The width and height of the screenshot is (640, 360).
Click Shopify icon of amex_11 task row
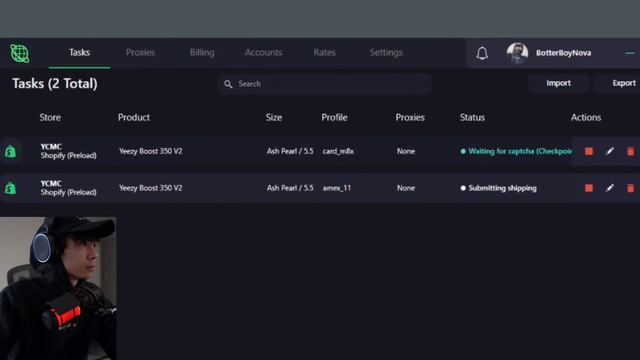[10, 188]
